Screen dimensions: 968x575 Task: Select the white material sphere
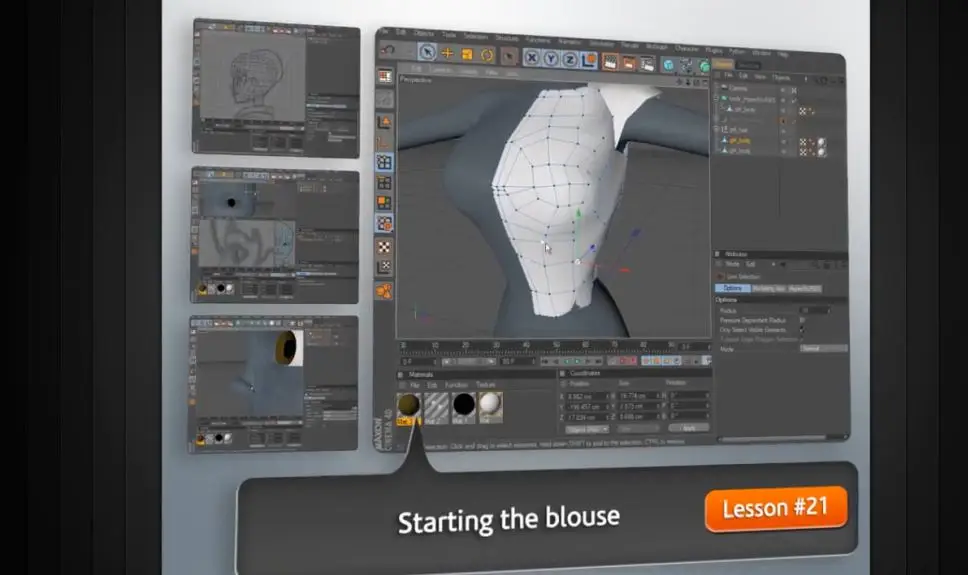[x=490, y=405]
